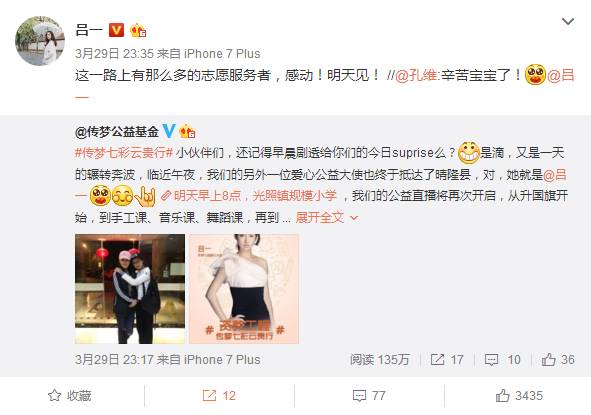Click the membership crown badge beside 吕一
This screenshot has height=415, width=591.
[138, 30]
